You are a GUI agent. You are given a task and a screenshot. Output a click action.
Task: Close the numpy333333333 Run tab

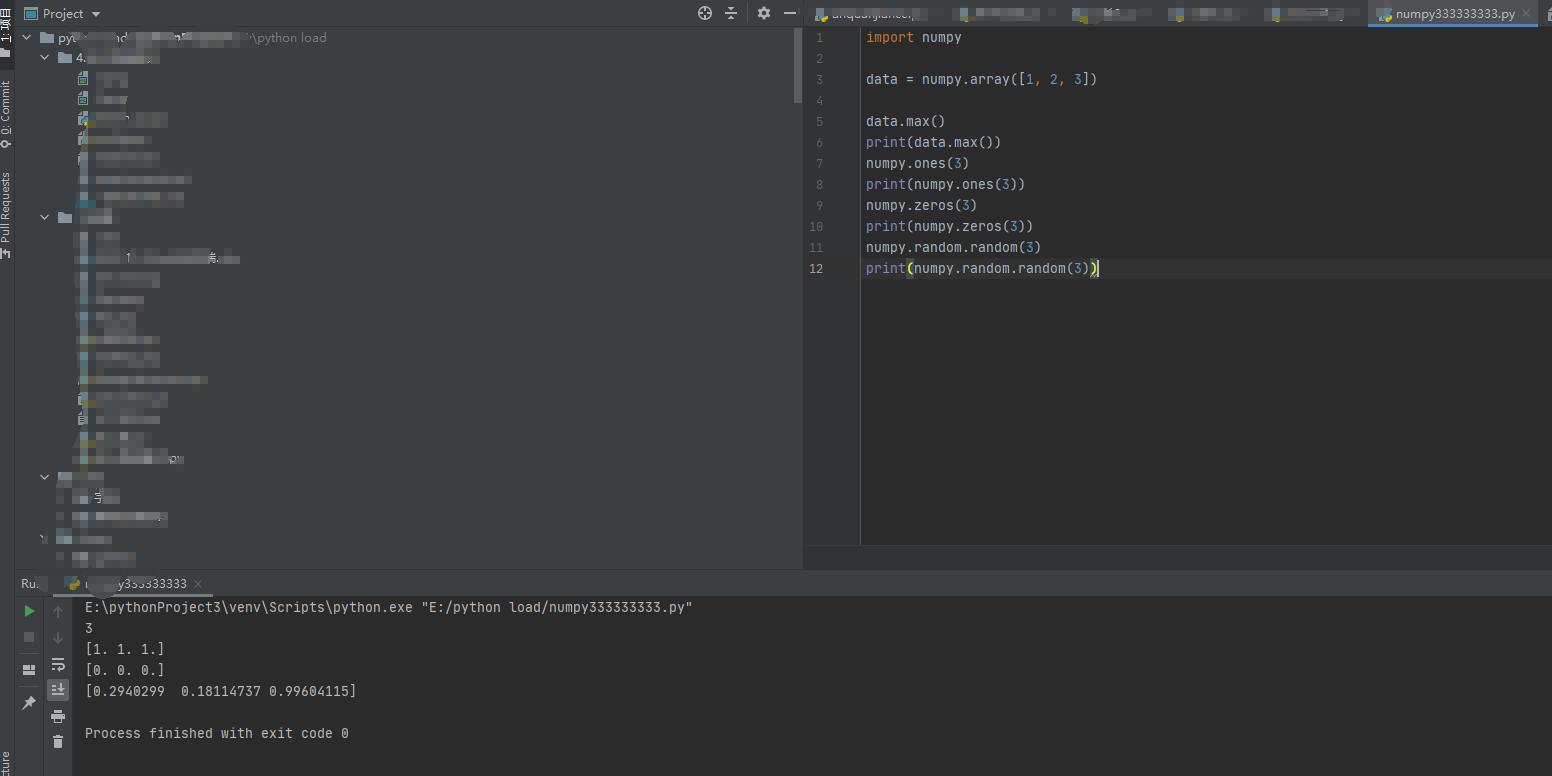(198, 584)
